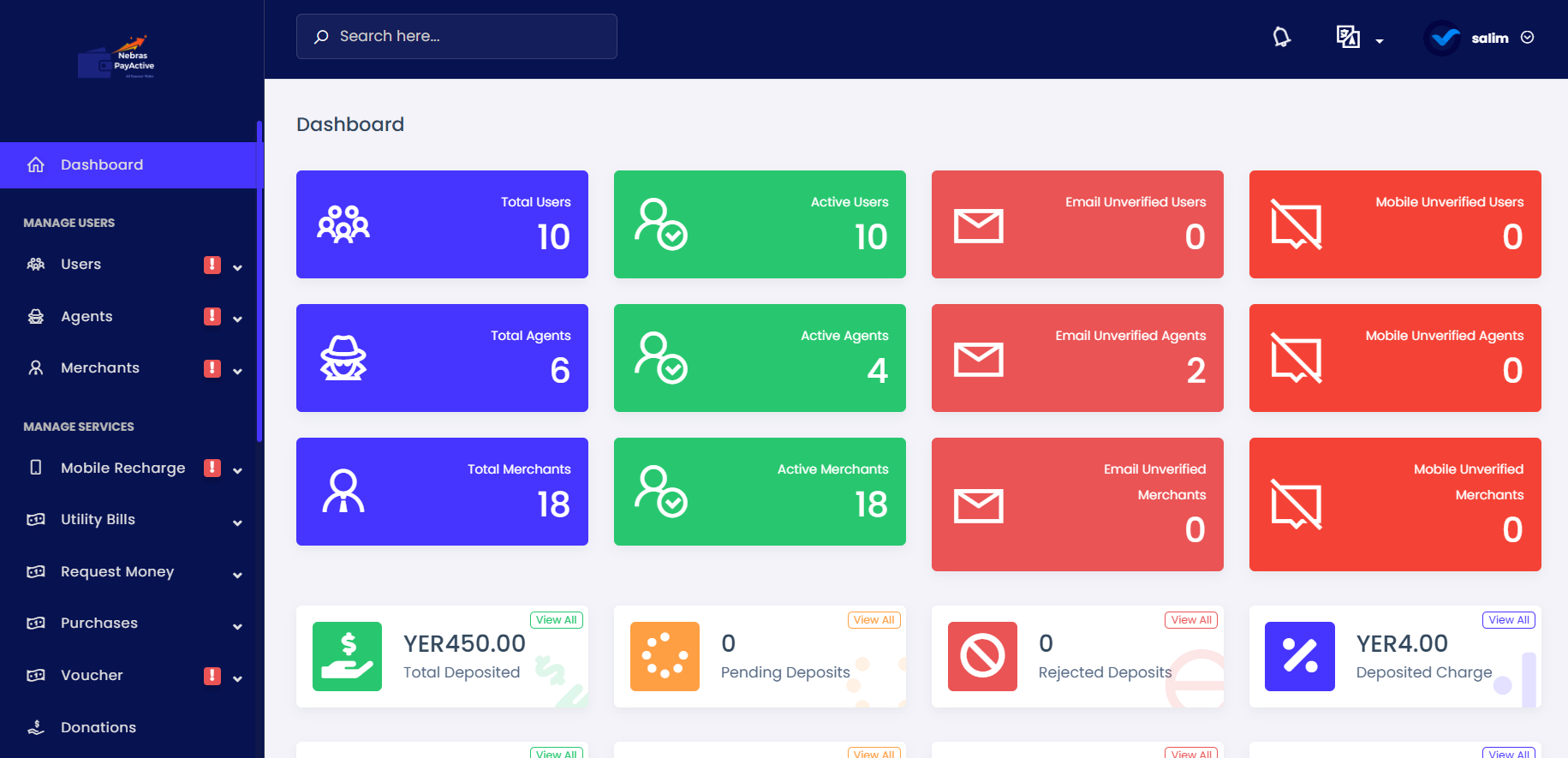This screenshot has height=758, width=1568.
Task: Click the salim profile avatar
Action: coord(1443,38)
